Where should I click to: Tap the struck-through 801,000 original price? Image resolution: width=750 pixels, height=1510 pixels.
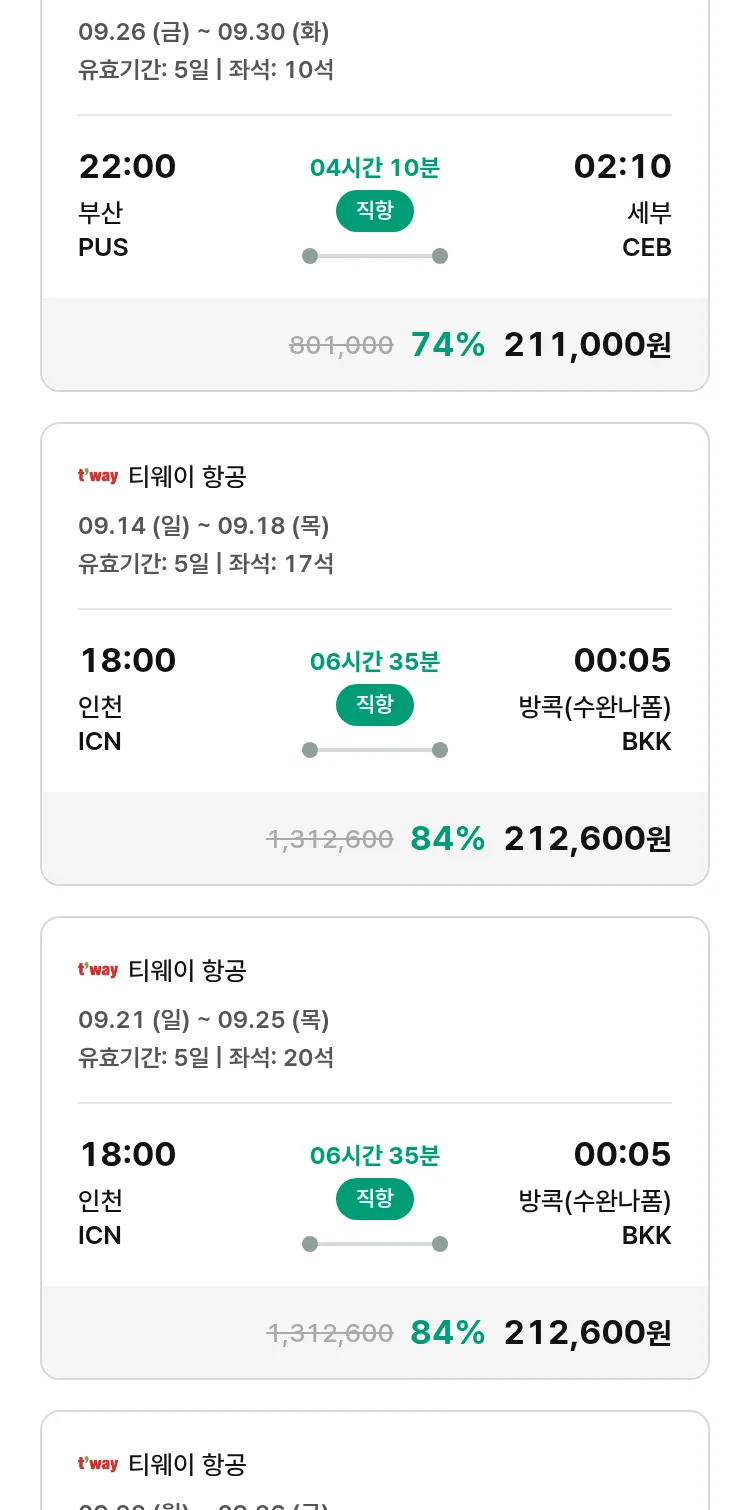341,346
